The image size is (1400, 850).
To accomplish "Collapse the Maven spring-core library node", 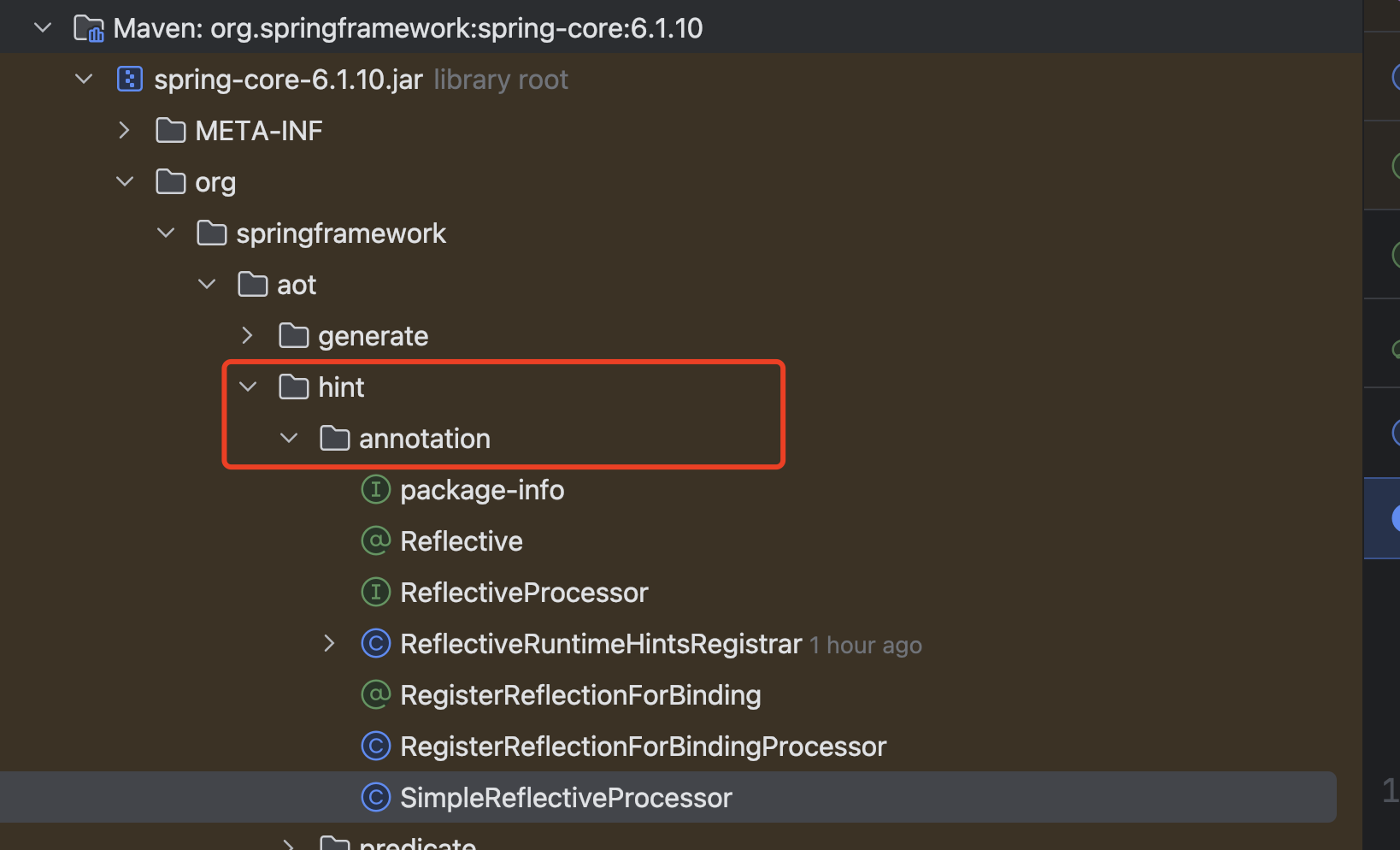I will pos(43,28).
